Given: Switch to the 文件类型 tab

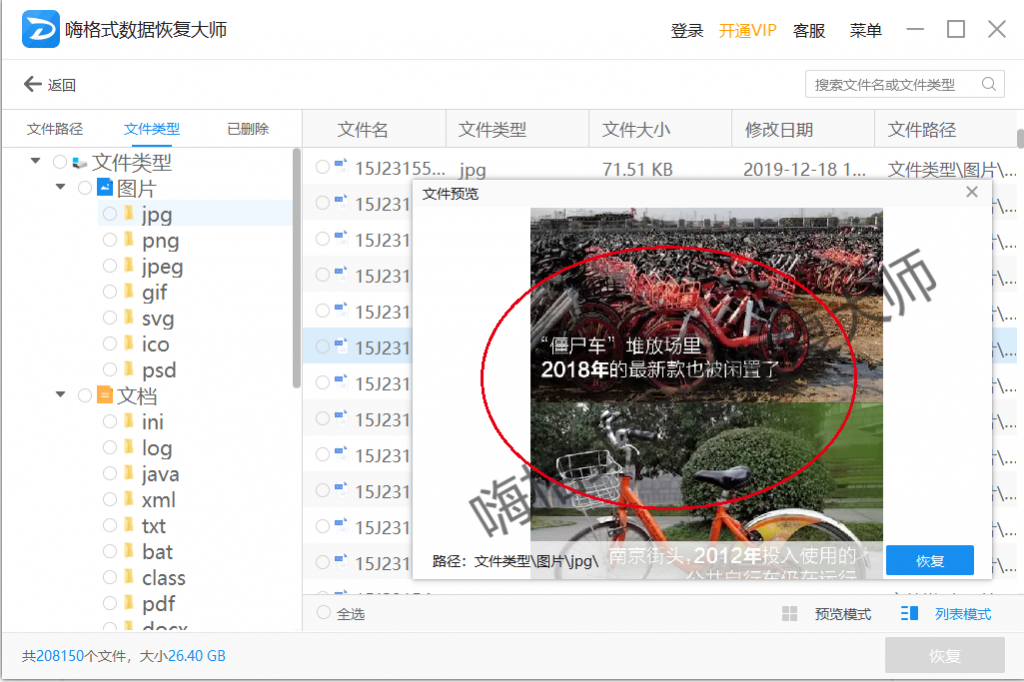Looking at the screenshot, I should point(152,129).
